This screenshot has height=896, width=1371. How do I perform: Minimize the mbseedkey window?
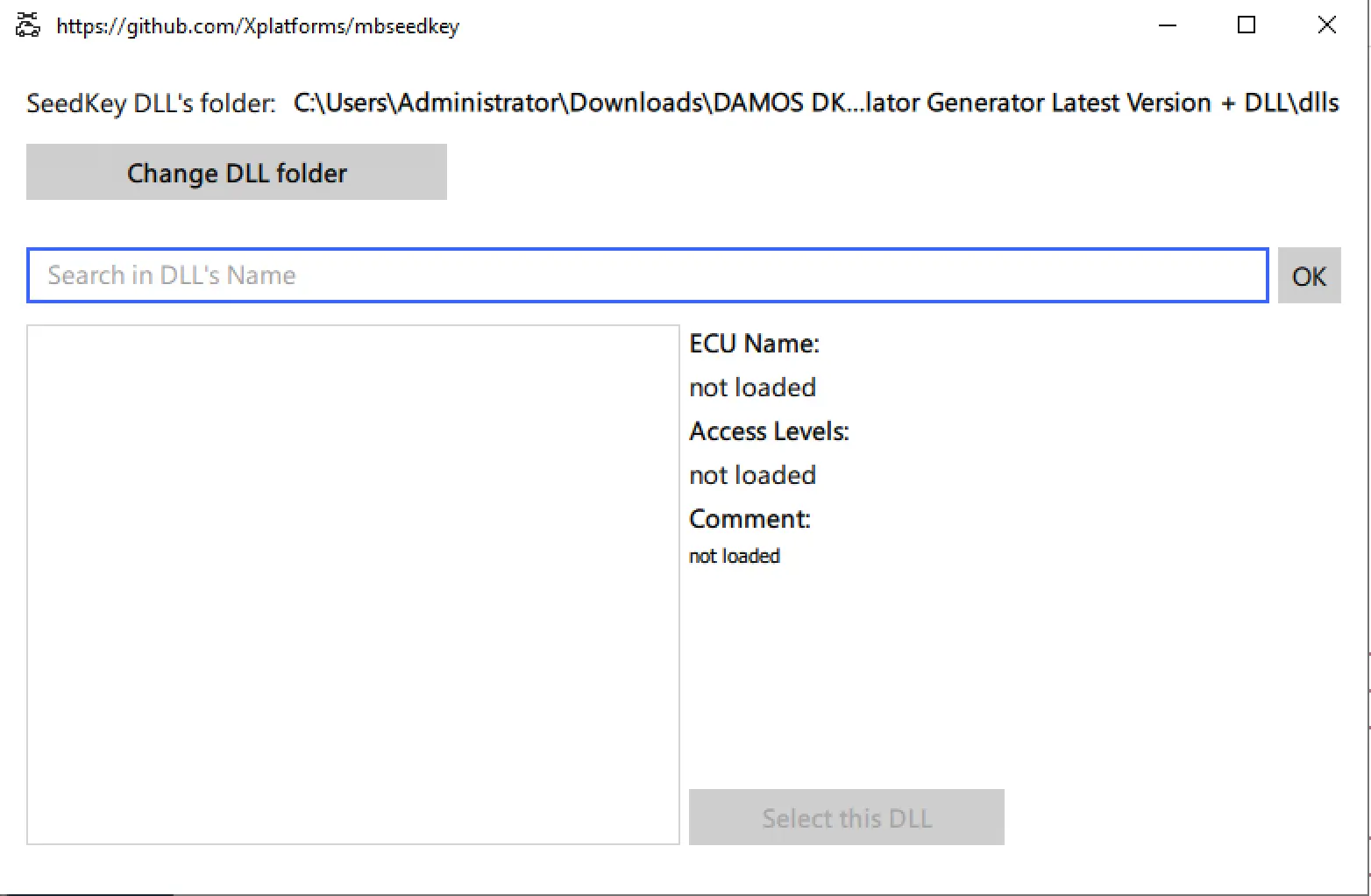pos(1167,25)
